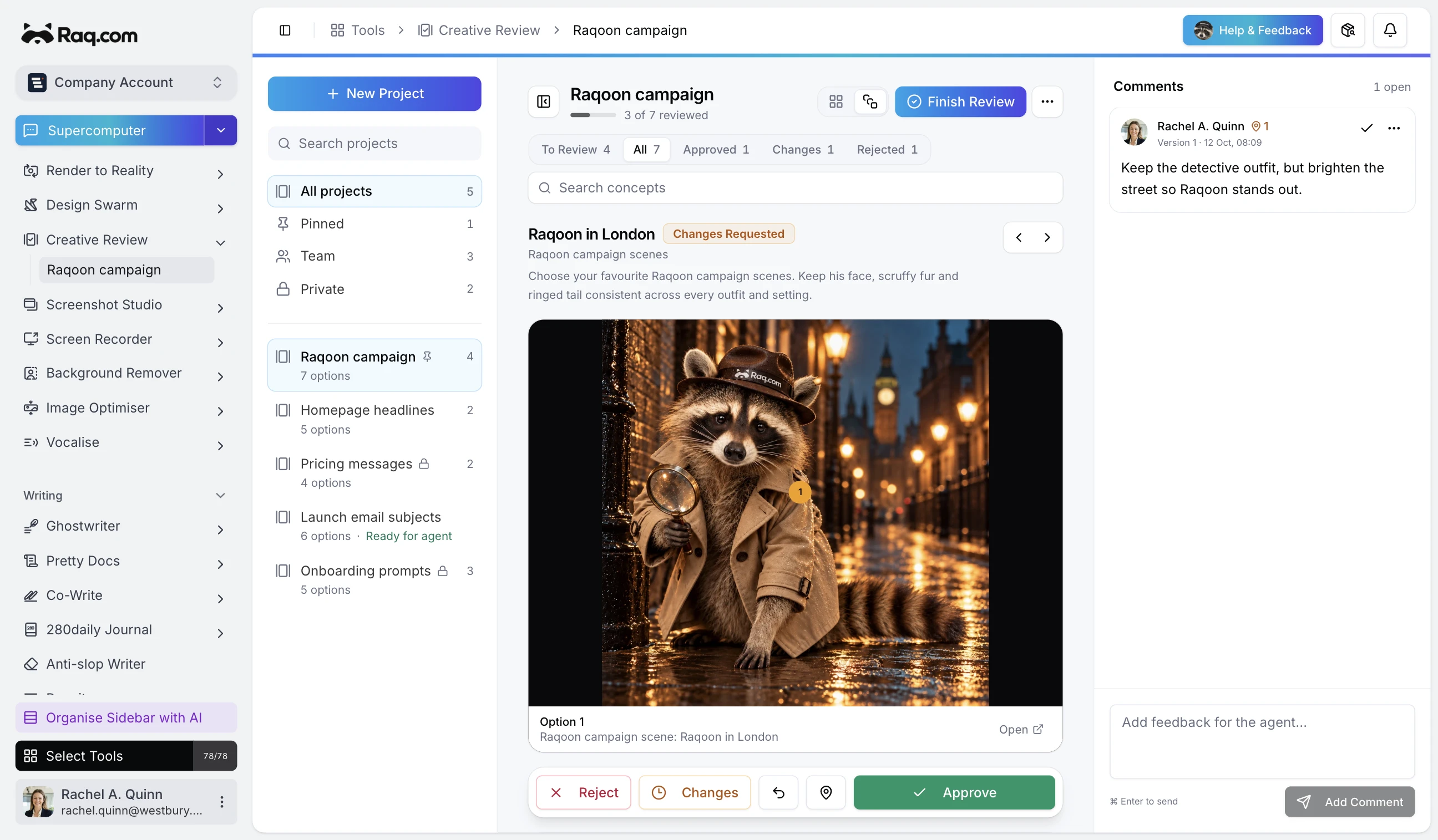Resolve Rachel's comment with the checkmark
Viewport: 1438px width, 840px height.
point(1366,128)
